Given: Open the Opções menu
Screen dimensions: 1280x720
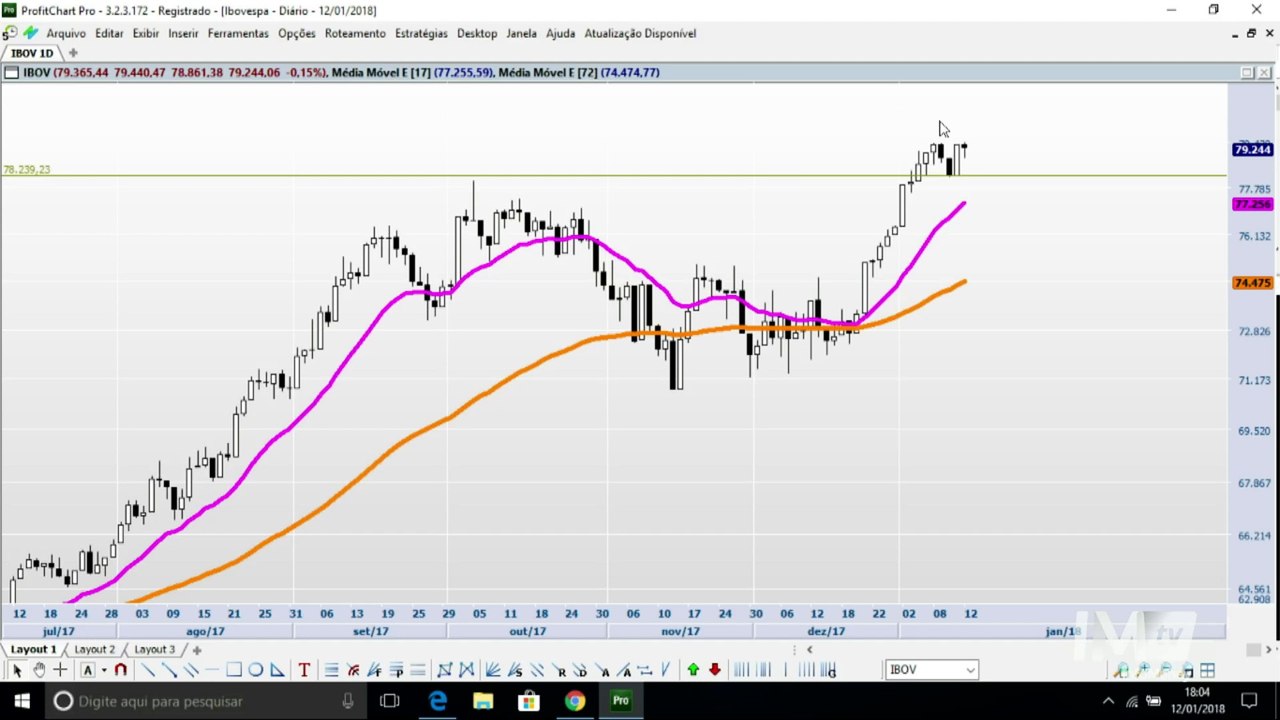Looking at the screenshot, I should 296,33.
